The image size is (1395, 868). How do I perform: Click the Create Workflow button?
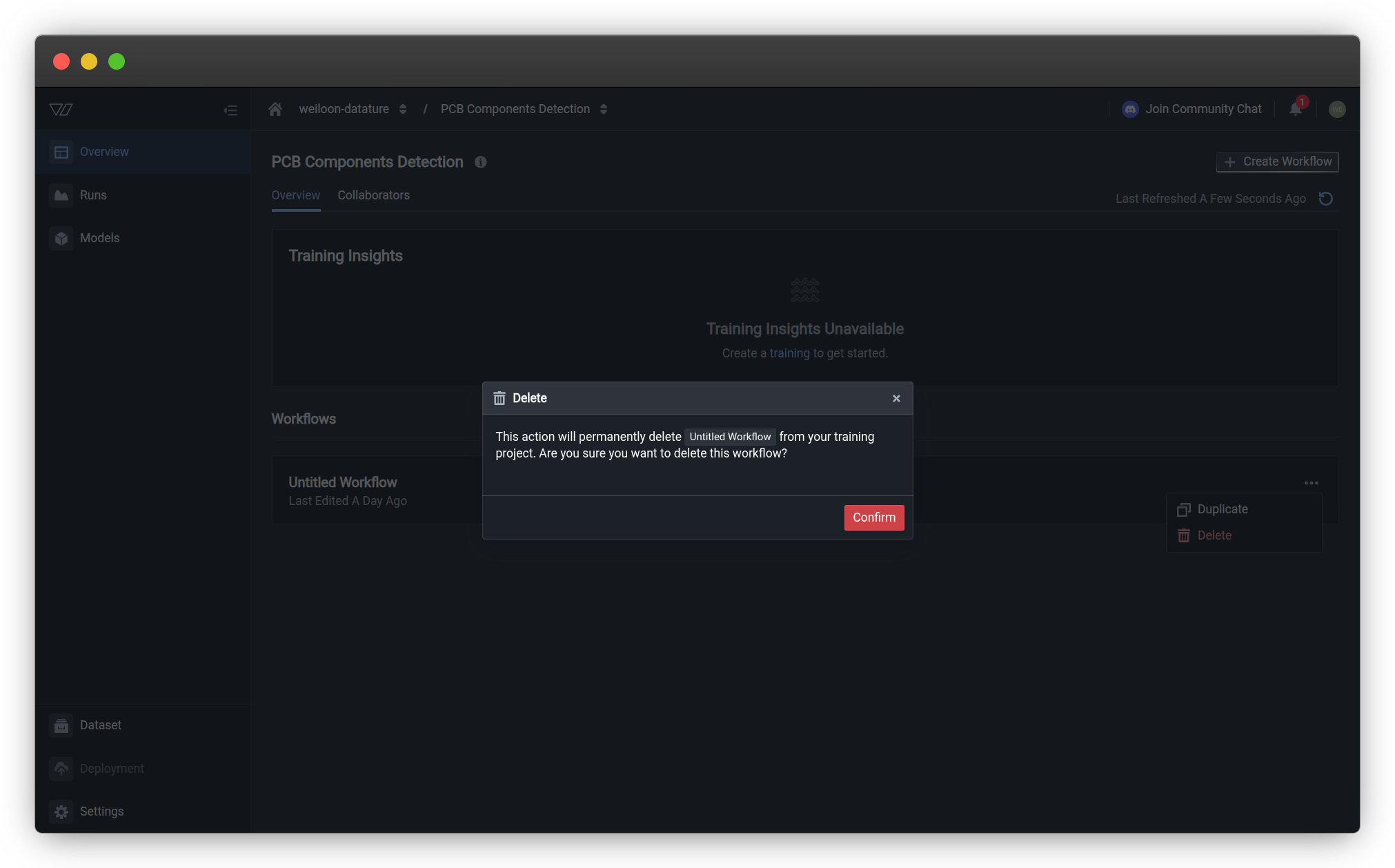point(1277,161)
